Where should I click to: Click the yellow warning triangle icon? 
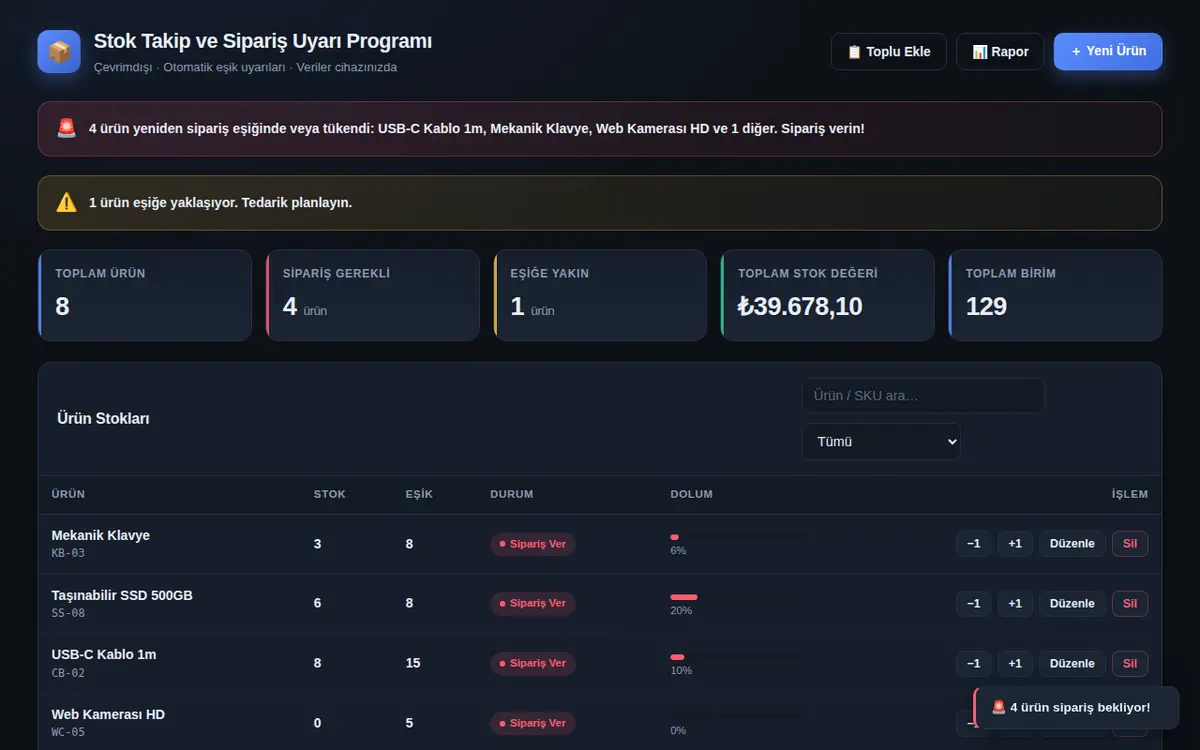pyautogui.click(x=66, y=203)
